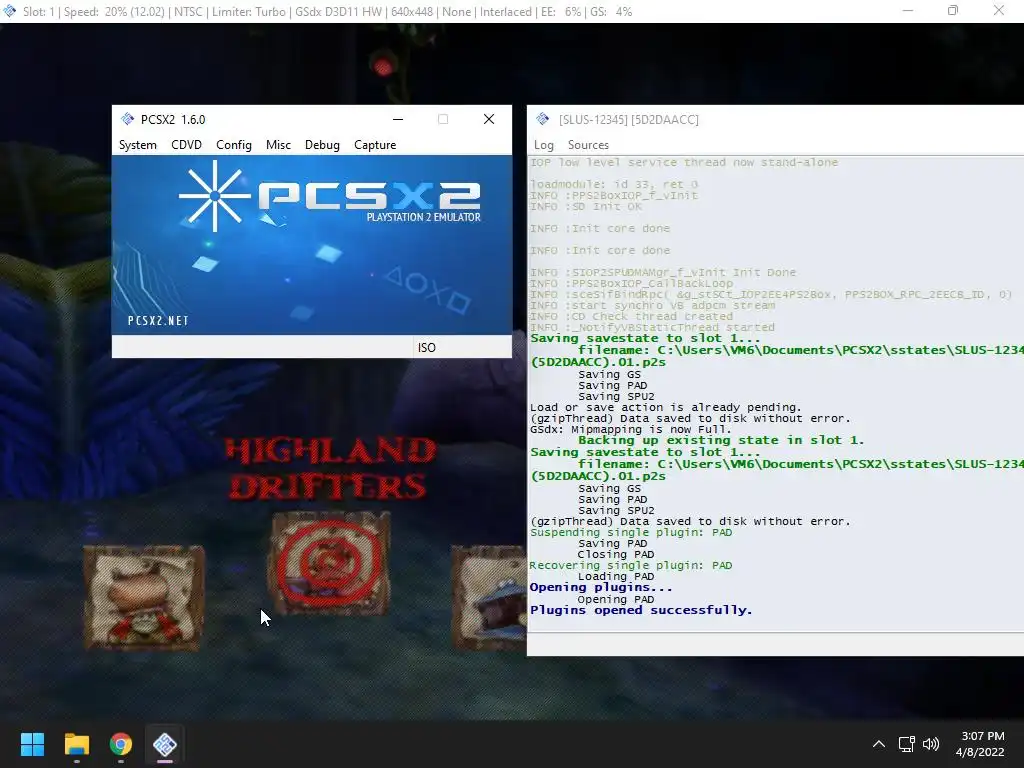Screen dimensions: 1024x768
Task: Click the console window title bar icon
Action: tap(543, 119)
